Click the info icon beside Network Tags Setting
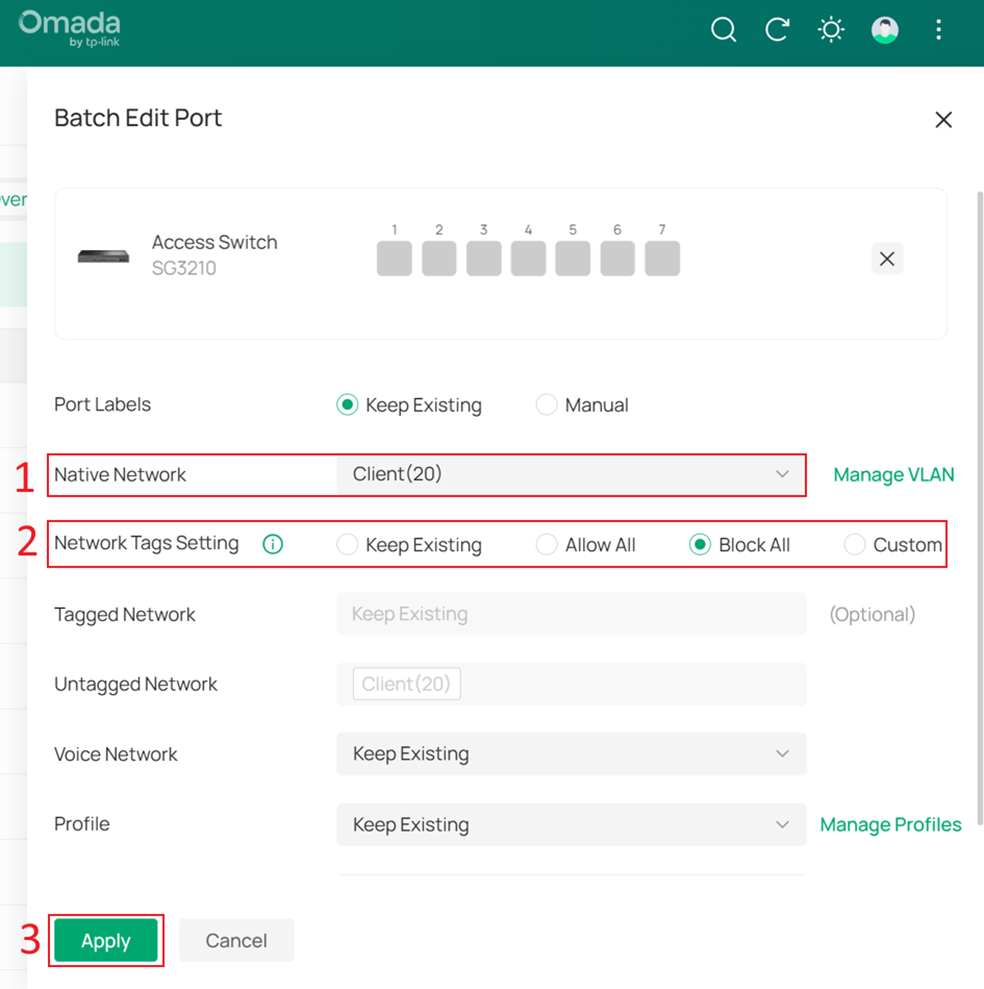The image size is (984, 989). (x=272, y=543)
